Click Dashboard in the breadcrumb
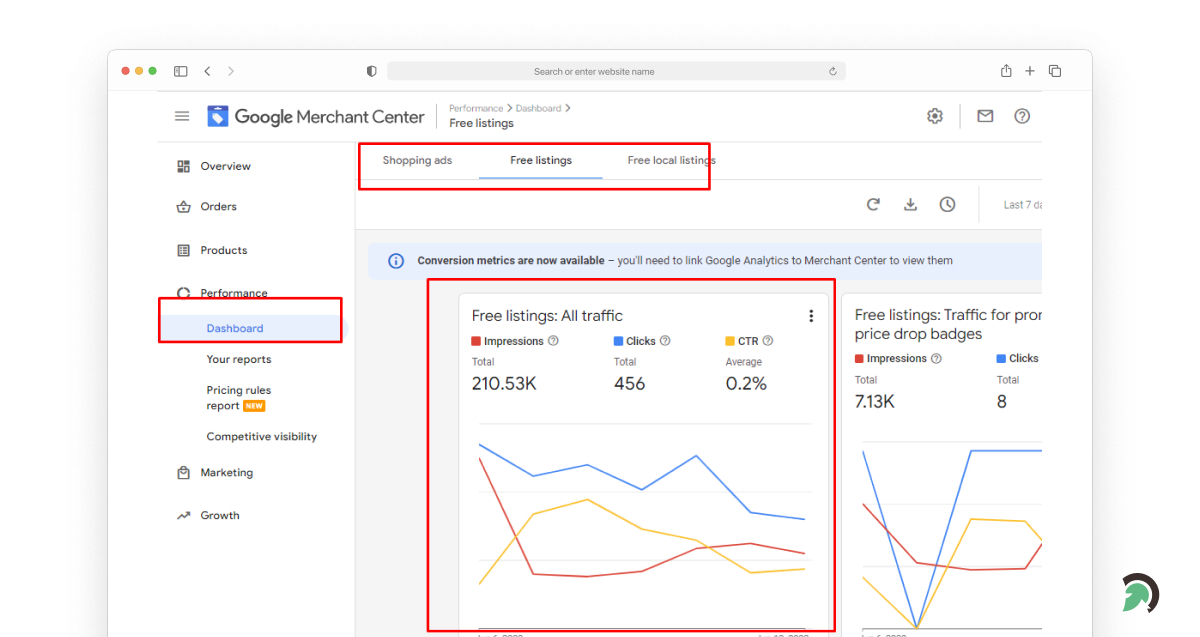Image resolution: width=1200 pixels, height=637 pixels. (538, 108)
